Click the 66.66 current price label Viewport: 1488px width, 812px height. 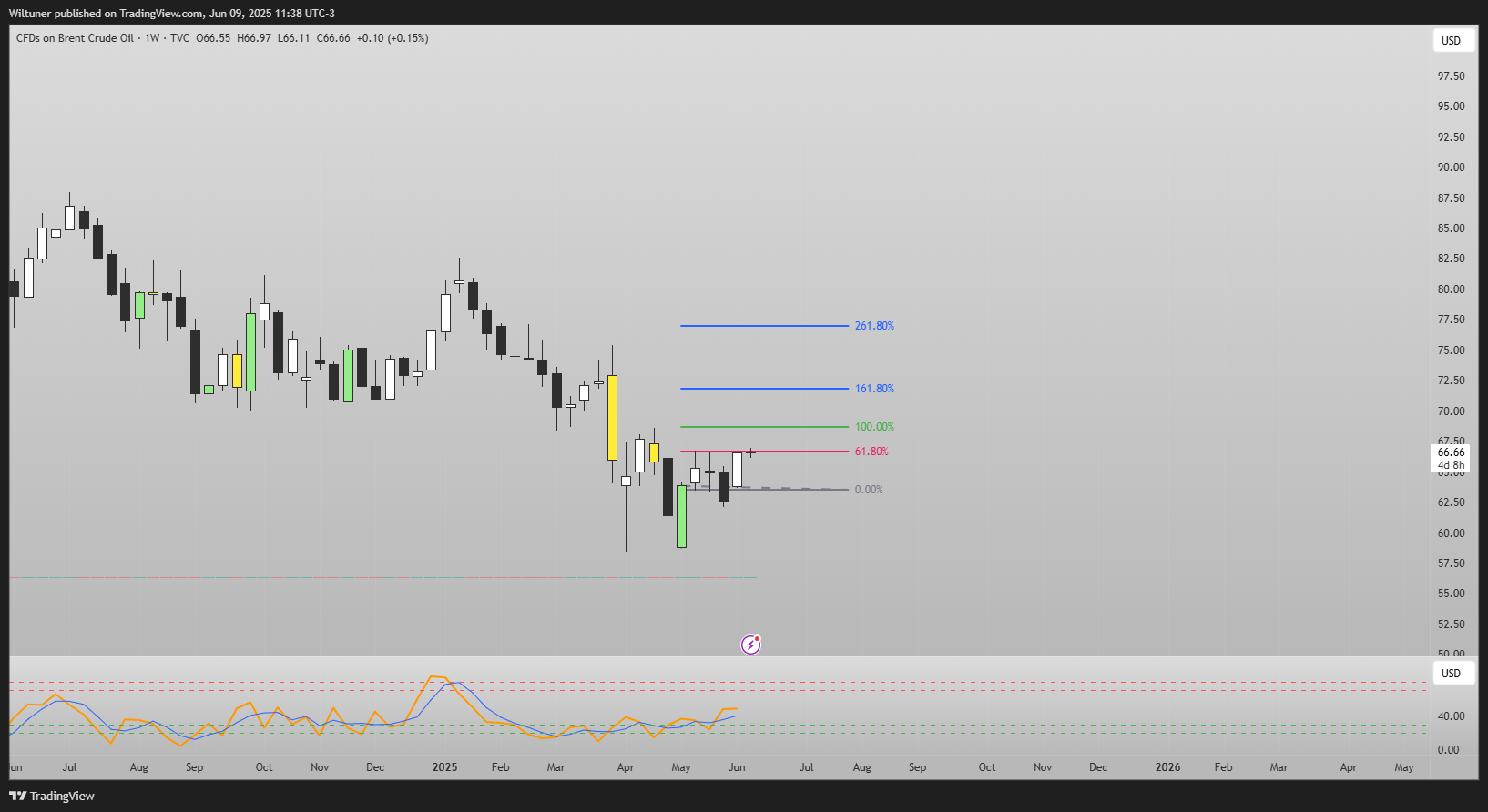(1451, 452)
